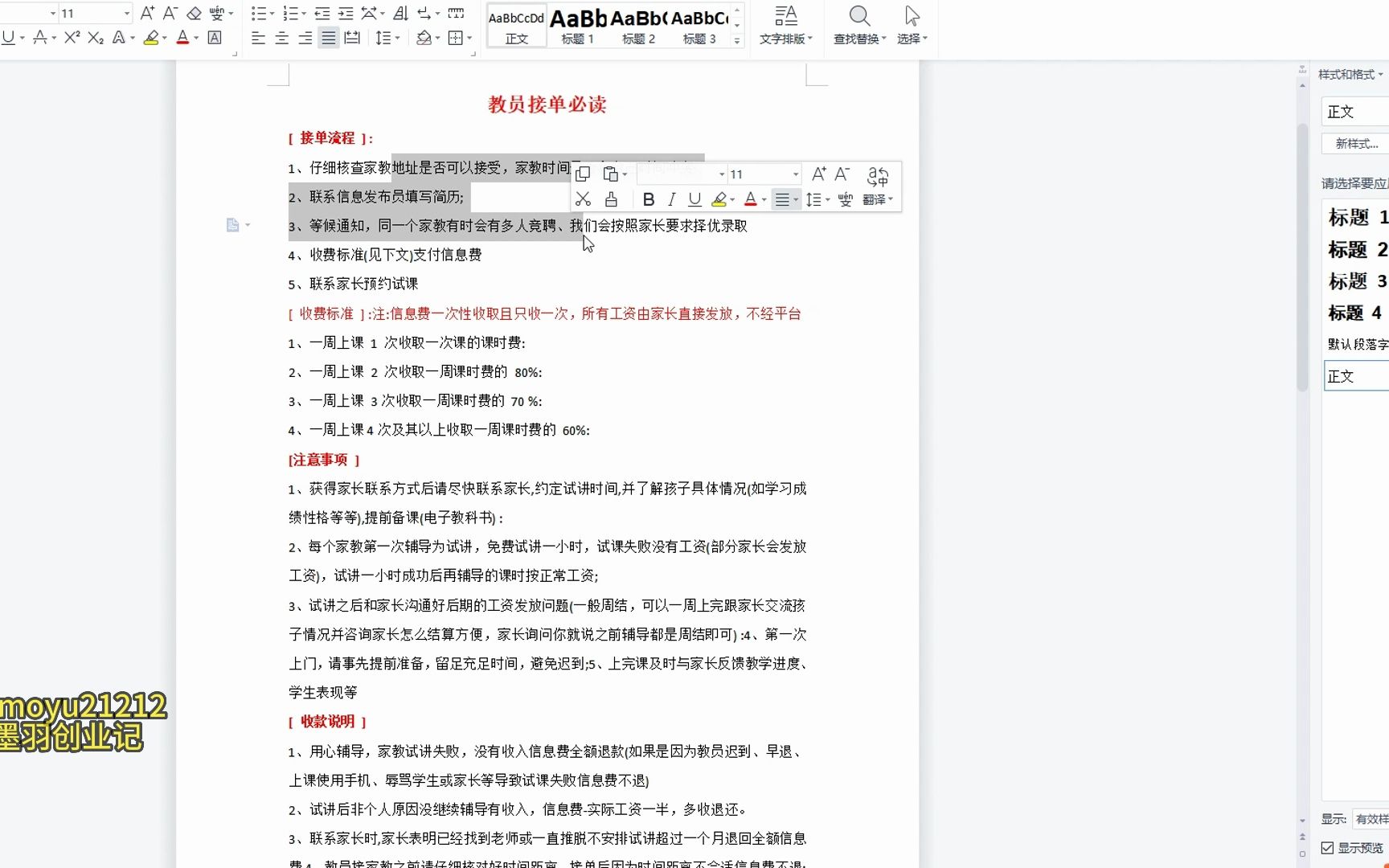Expand paragraph shading dropdown
This screenshot has width=1389, height=868.
(437, 38)
